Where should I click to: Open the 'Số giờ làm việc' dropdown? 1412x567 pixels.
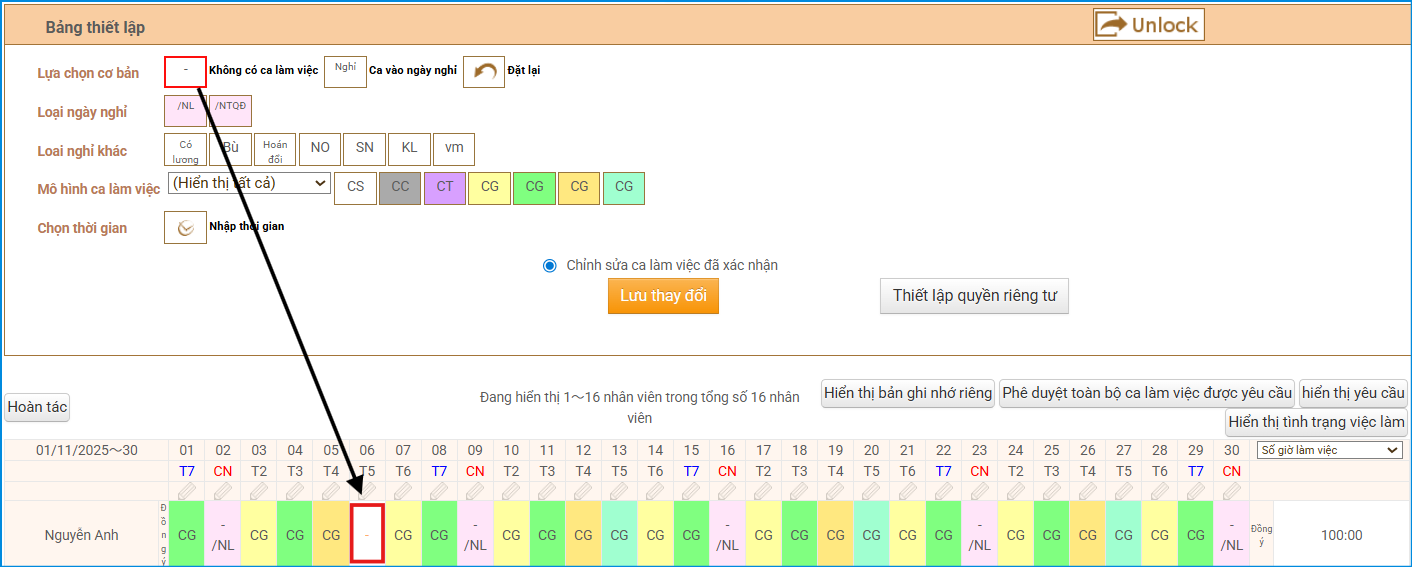1329,450
